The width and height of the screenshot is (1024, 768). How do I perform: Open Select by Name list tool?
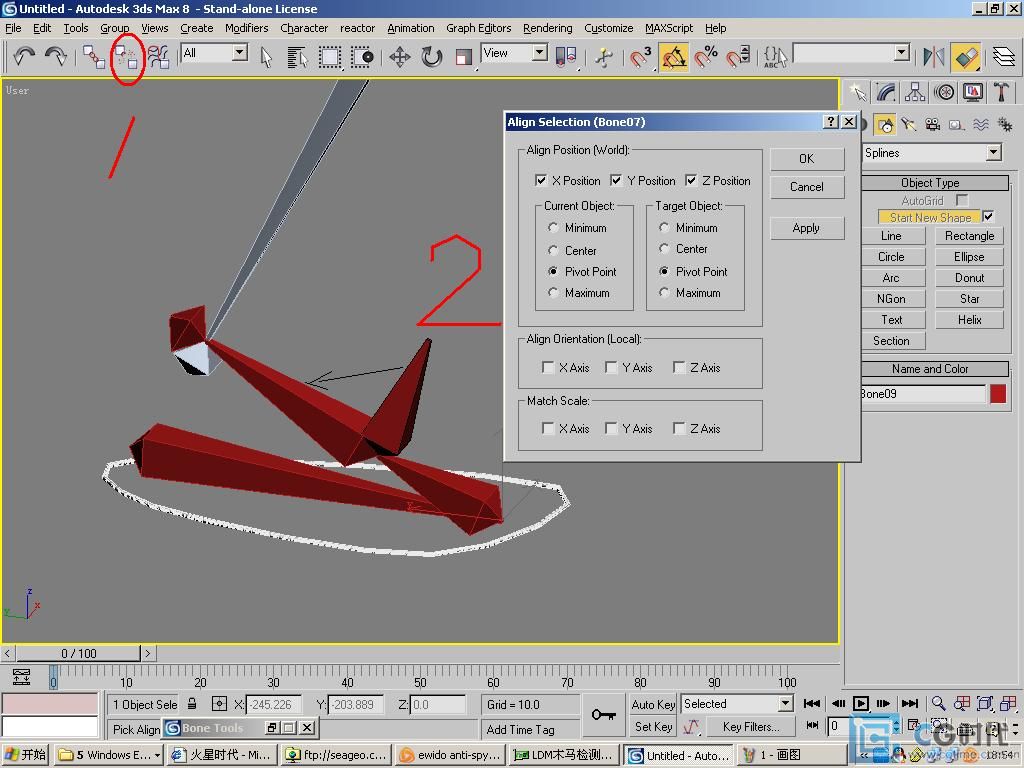(298, 57)
